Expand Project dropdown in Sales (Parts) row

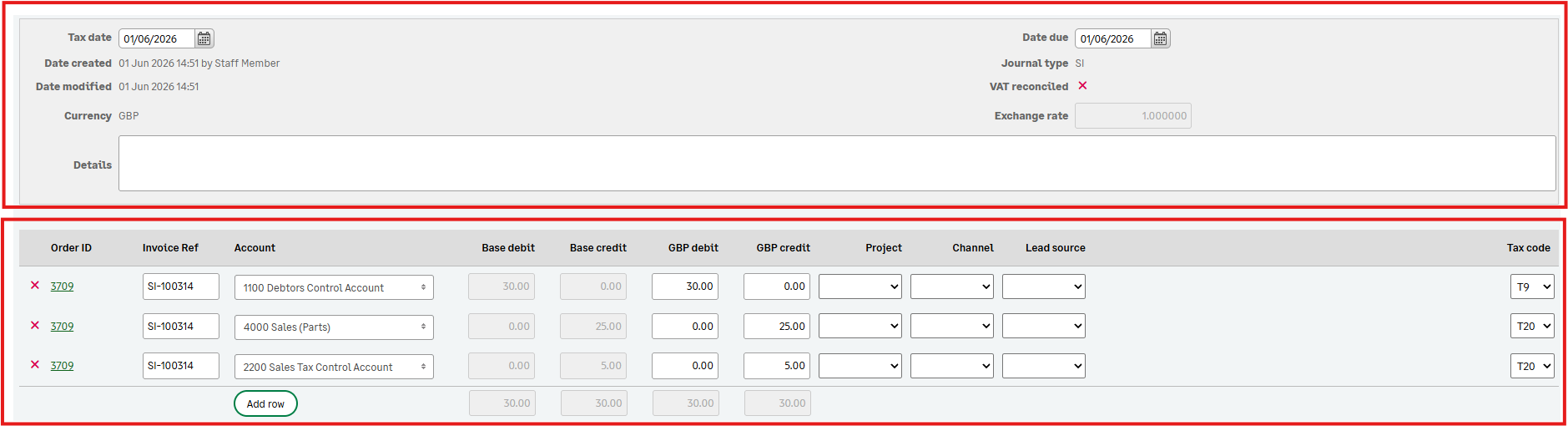[x=860, y=327]
